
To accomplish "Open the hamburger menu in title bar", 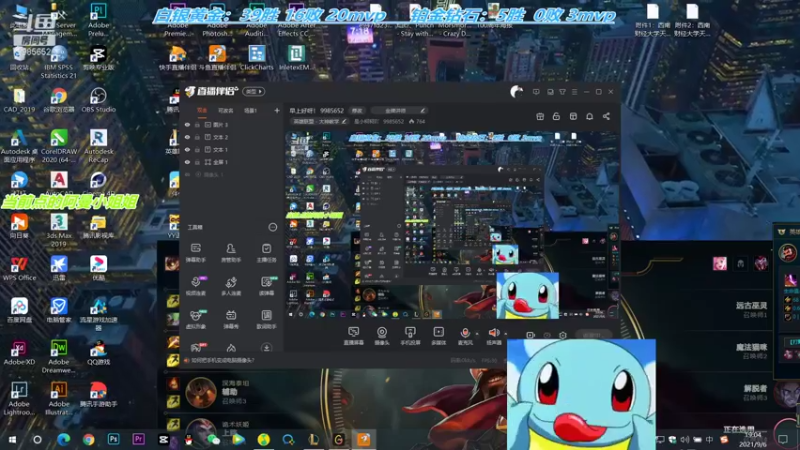I will (x=574, y=92).
